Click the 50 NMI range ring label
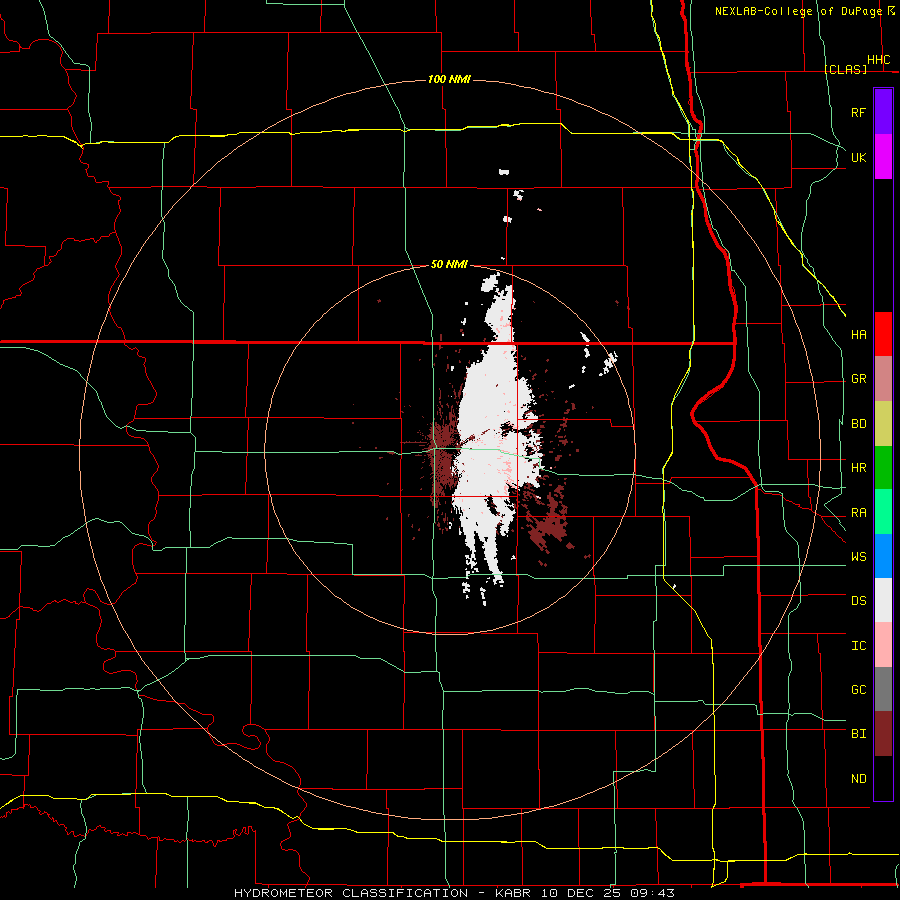900x900 pixels. (449, 264)
